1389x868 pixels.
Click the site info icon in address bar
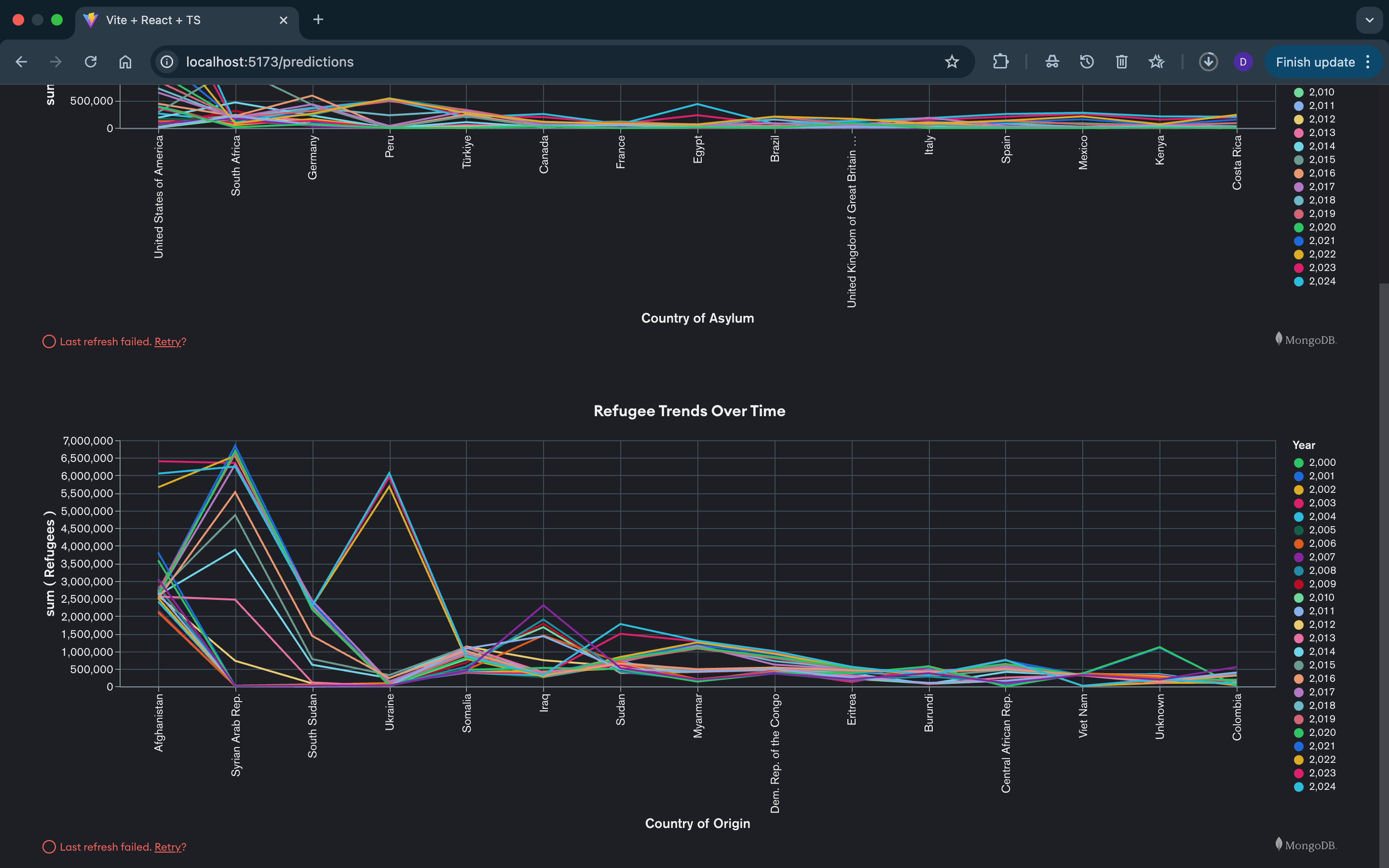(167, 62)
